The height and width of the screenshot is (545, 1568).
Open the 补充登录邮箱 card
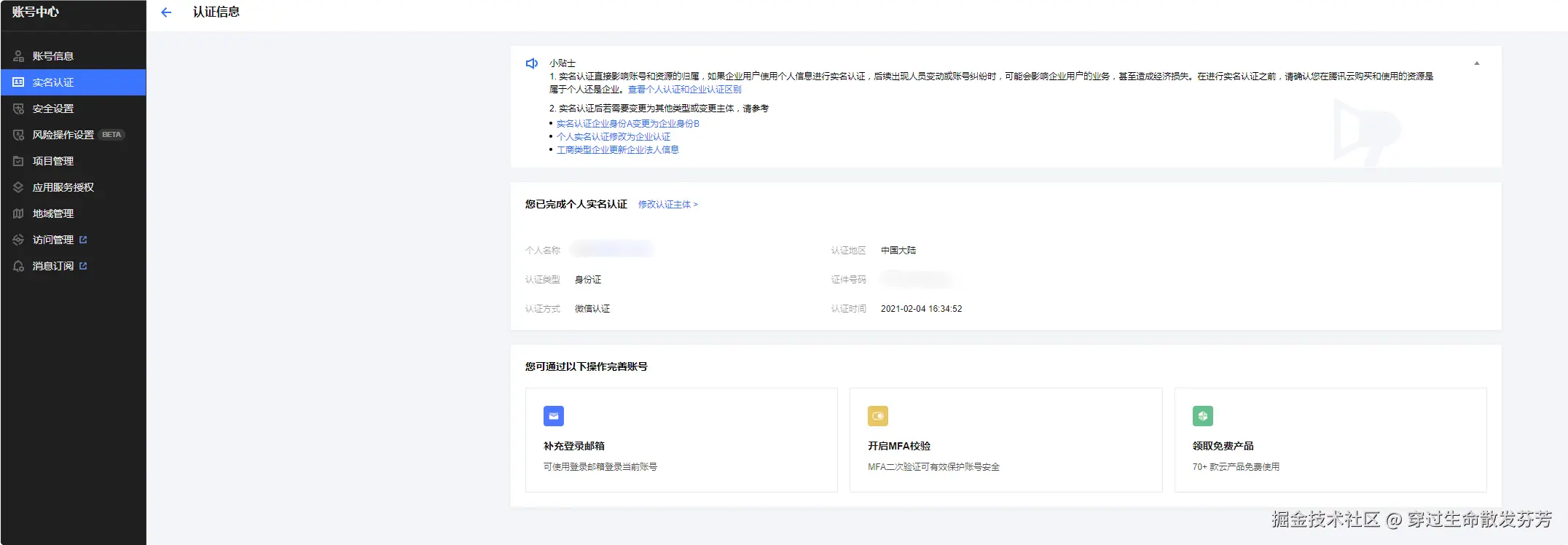pos(681,440)
